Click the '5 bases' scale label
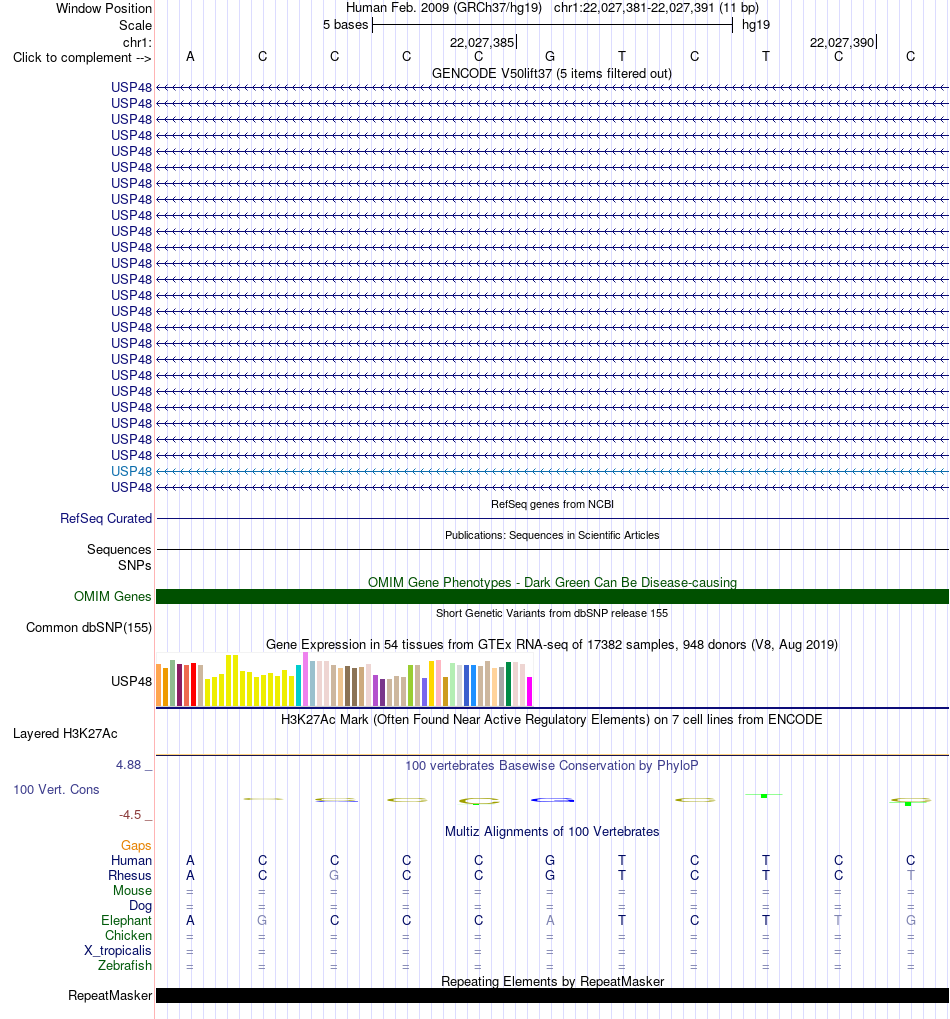Image resolution: width=950 pixels, height=1019 pixels. pos(346,25)
